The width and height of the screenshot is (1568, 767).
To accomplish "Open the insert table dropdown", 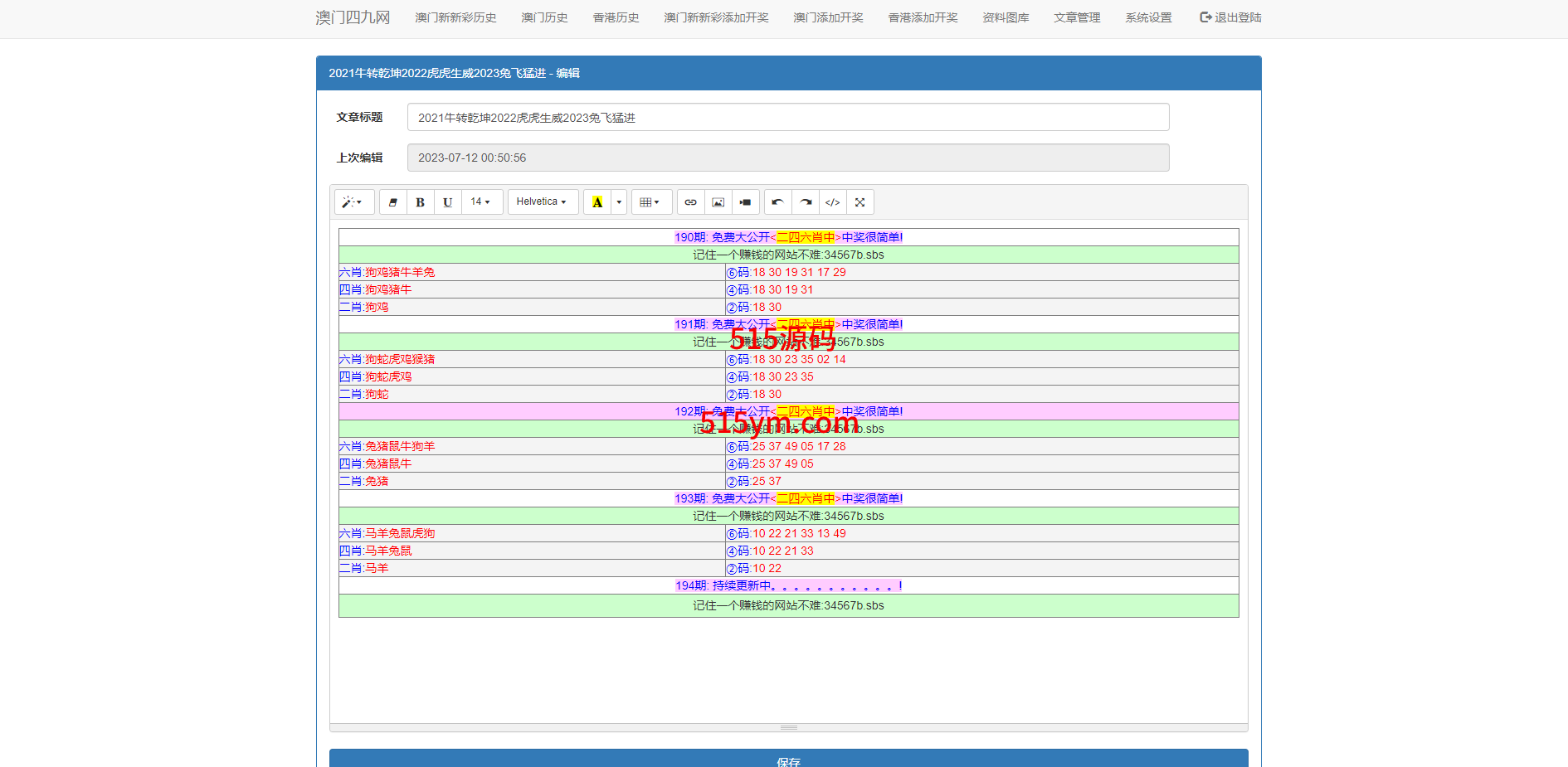I will pyautogui.click(x=650, y=202).
